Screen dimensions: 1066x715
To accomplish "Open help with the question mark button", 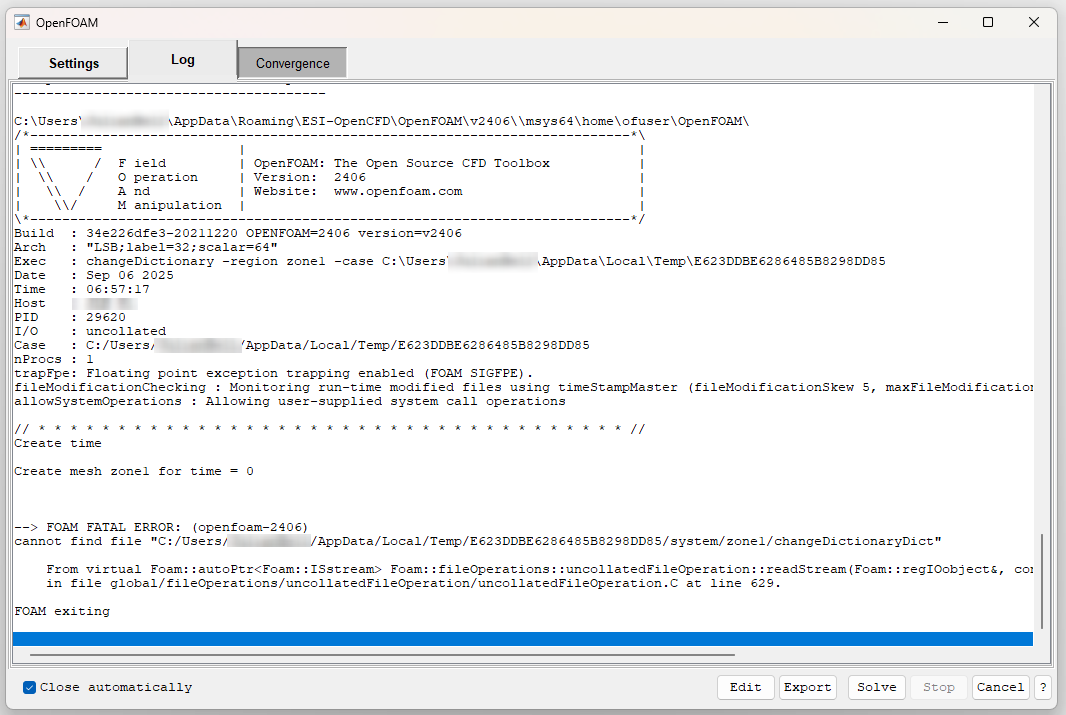I will [x=1043, y=687].
